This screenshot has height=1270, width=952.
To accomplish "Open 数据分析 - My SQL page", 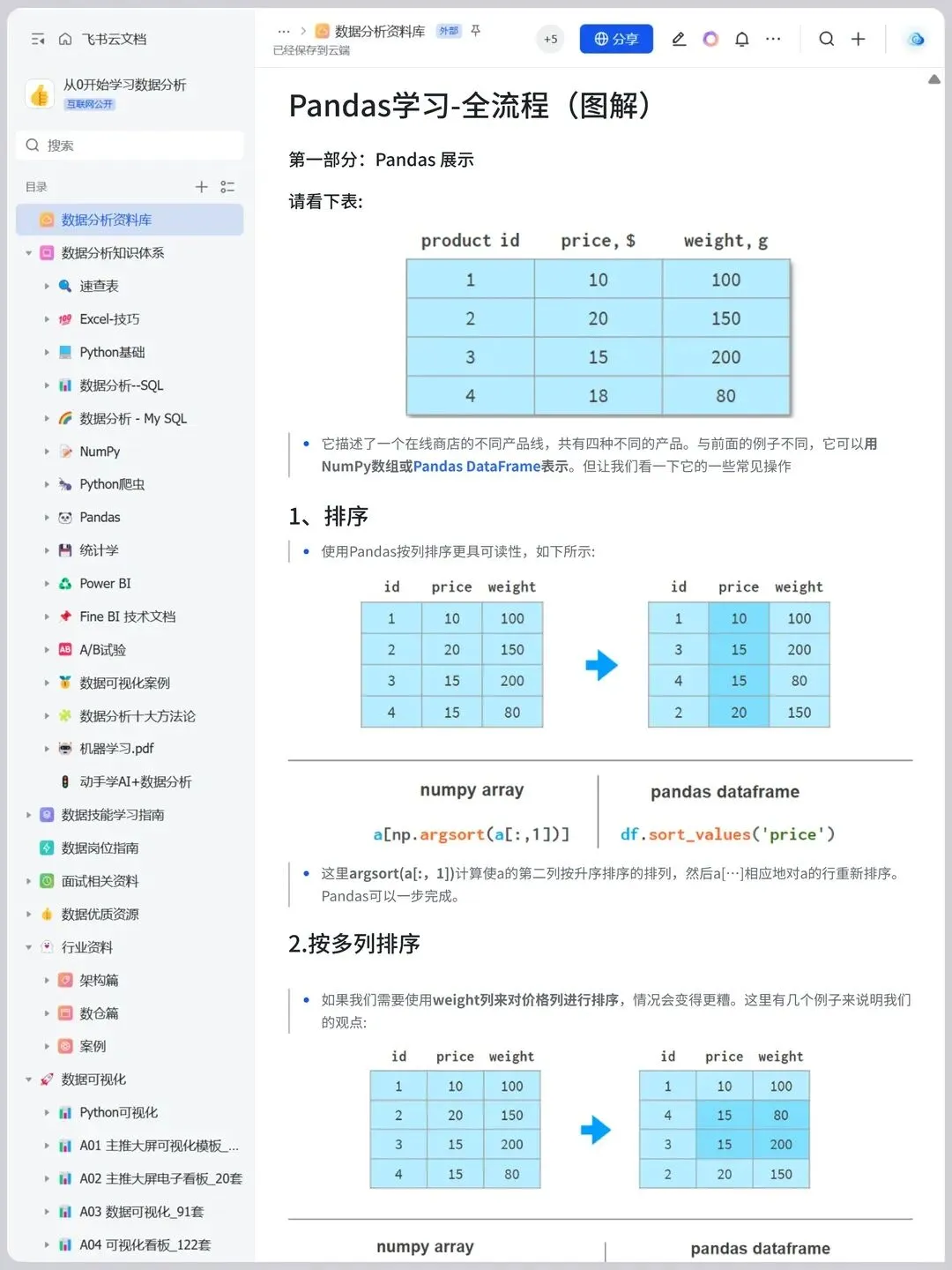I will (133, 418).
